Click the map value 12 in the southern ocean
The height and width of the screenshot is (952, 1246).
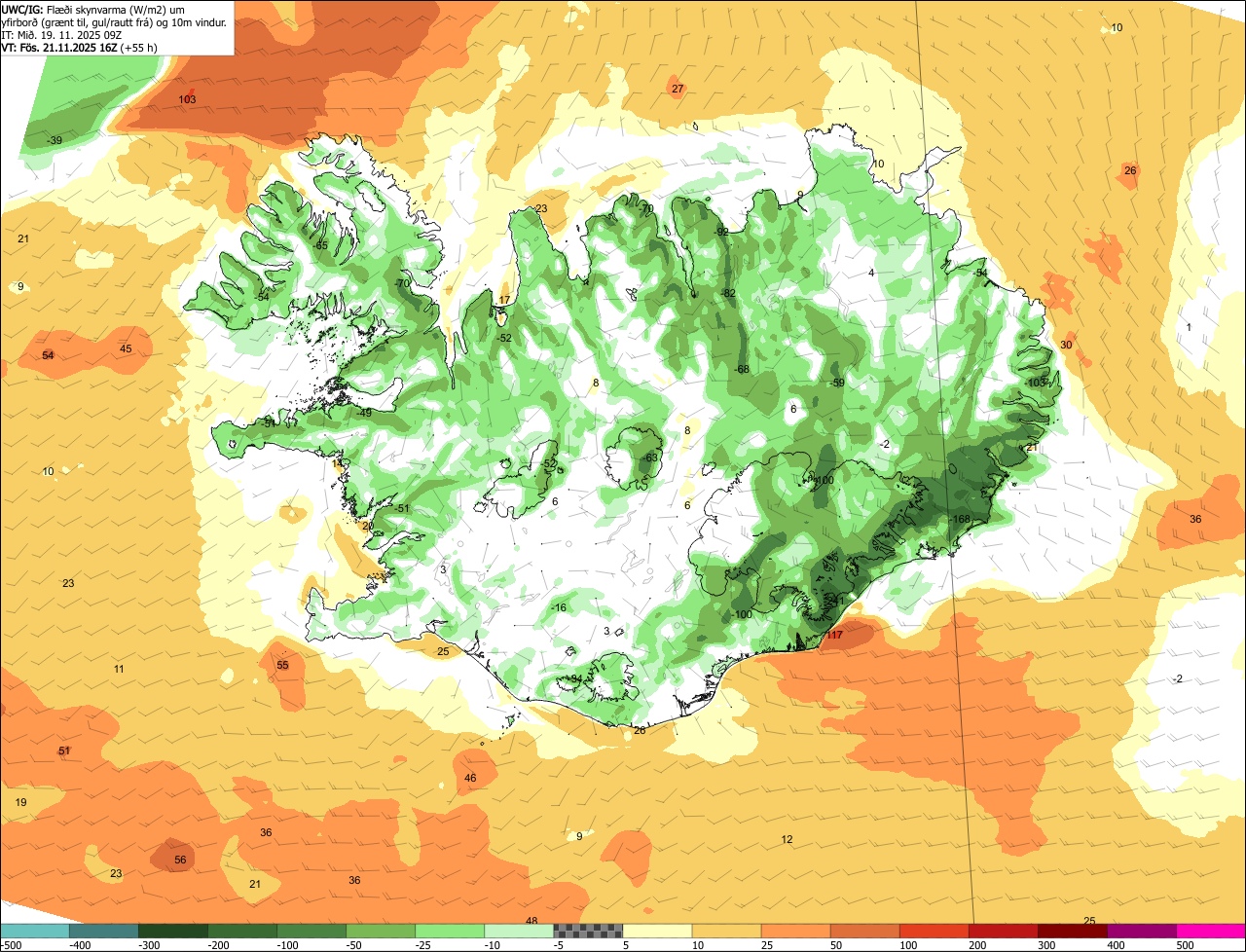coord(787,839)
